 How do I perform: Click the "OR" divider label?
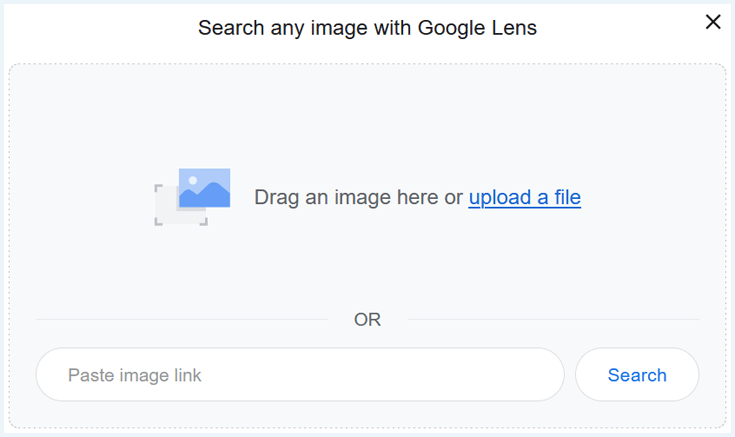(x=368, y=320)
